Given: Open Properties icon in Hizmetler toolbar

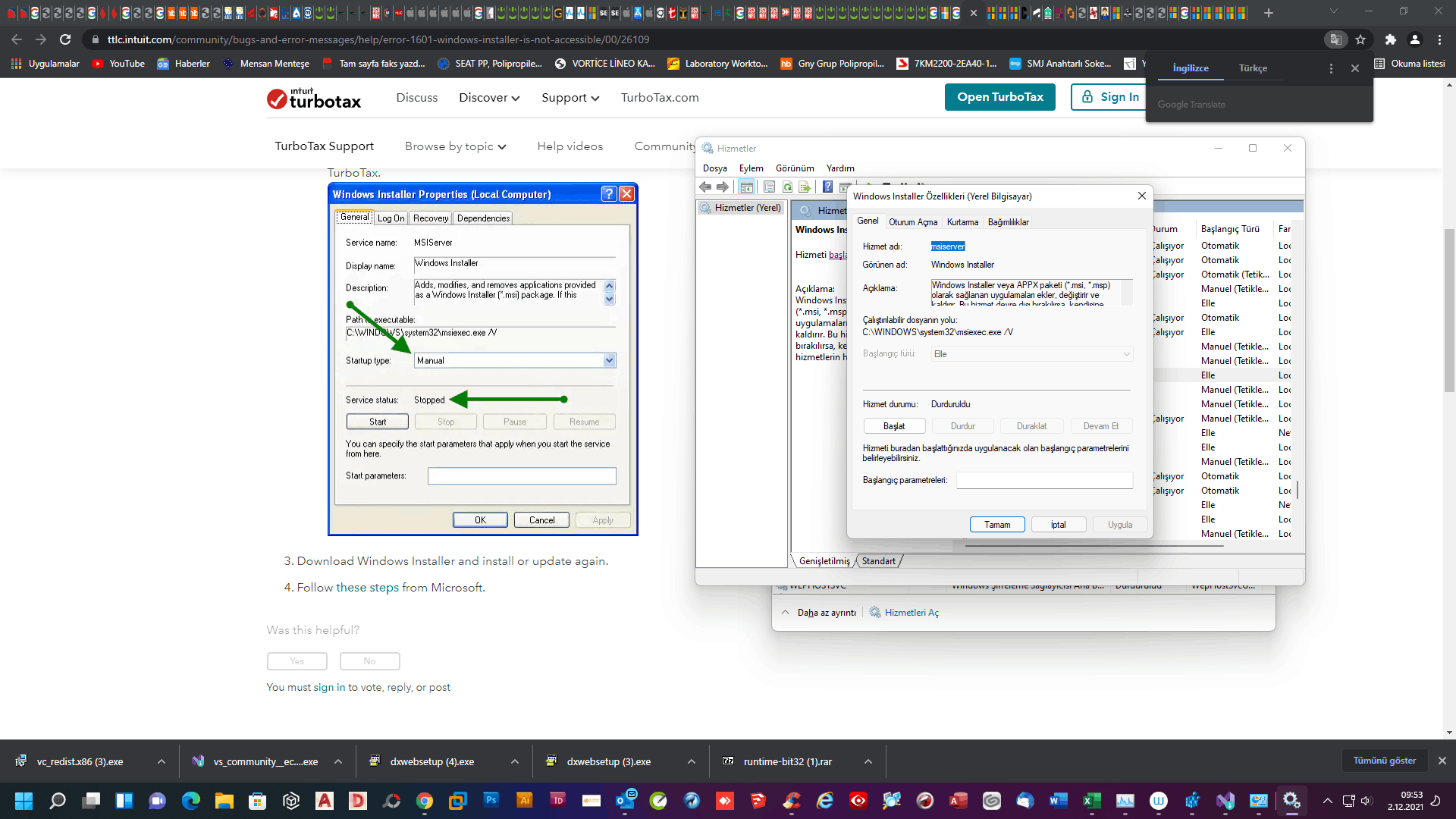Looking at the screenshot, I should click(769, 187).
